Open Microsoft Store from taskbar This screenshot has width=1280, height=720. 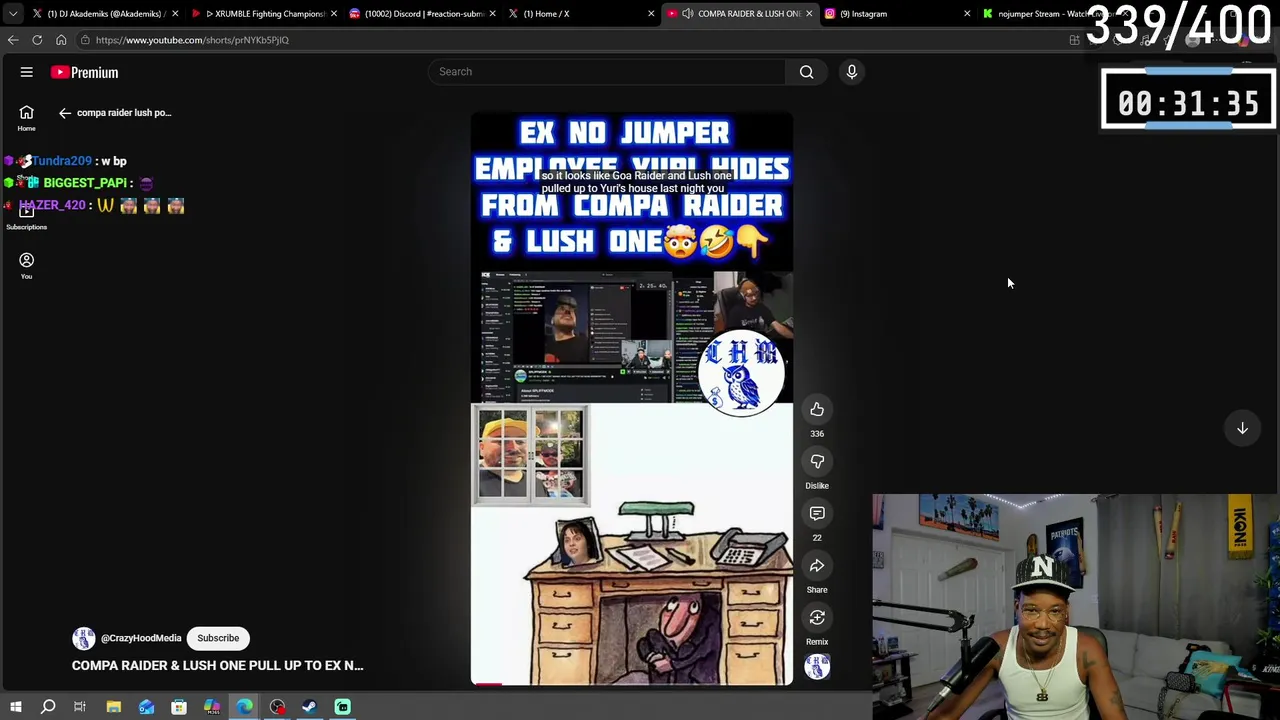[179, 707]
